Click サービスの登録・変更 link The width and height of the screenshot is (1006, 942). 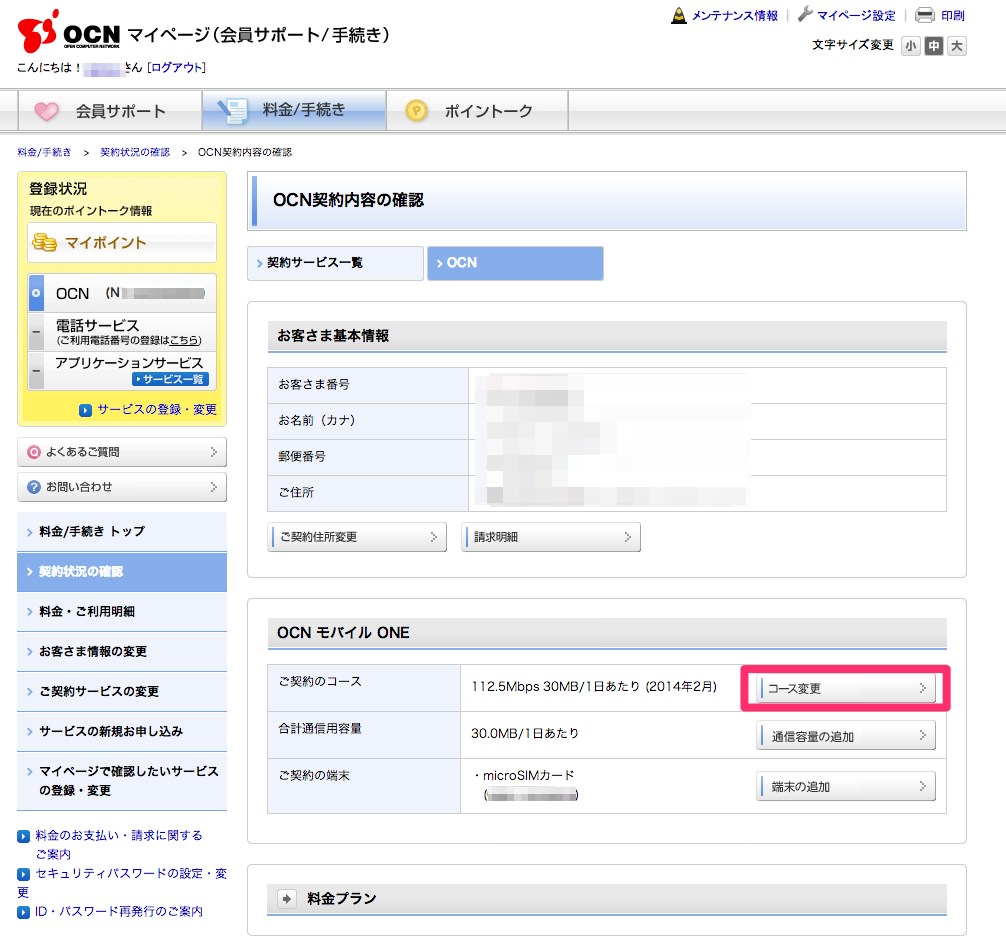click(157, 410)
